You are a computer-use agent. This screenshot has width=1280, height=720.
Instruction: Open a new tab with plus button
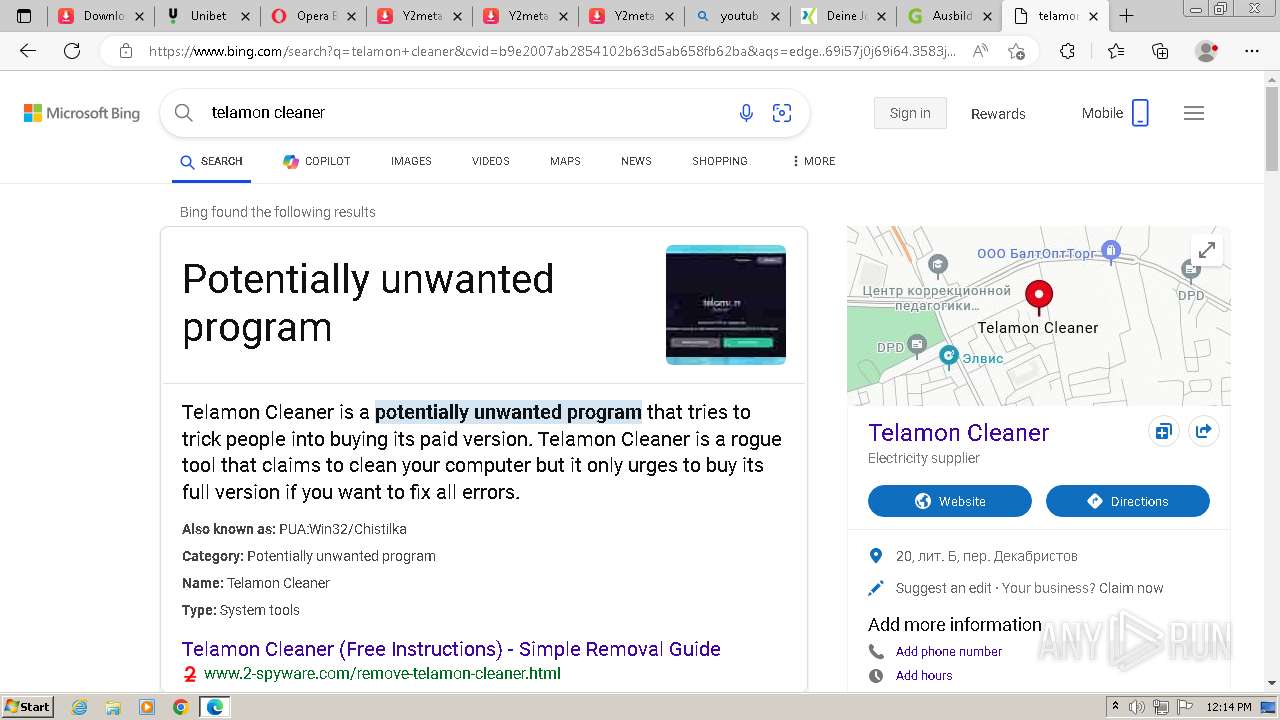1126,16
